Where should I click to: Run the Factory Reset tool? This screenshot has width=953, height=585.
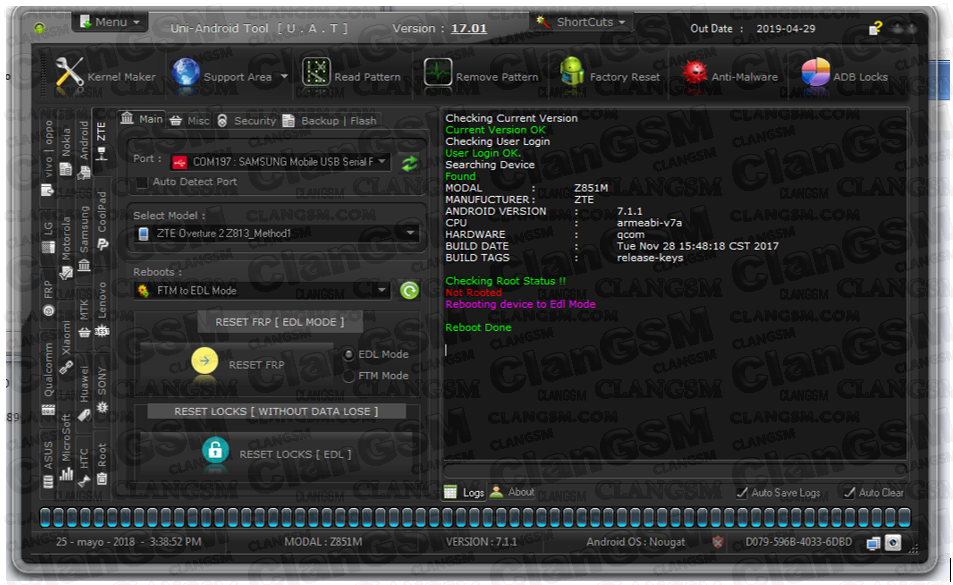[x=610, y=77]
